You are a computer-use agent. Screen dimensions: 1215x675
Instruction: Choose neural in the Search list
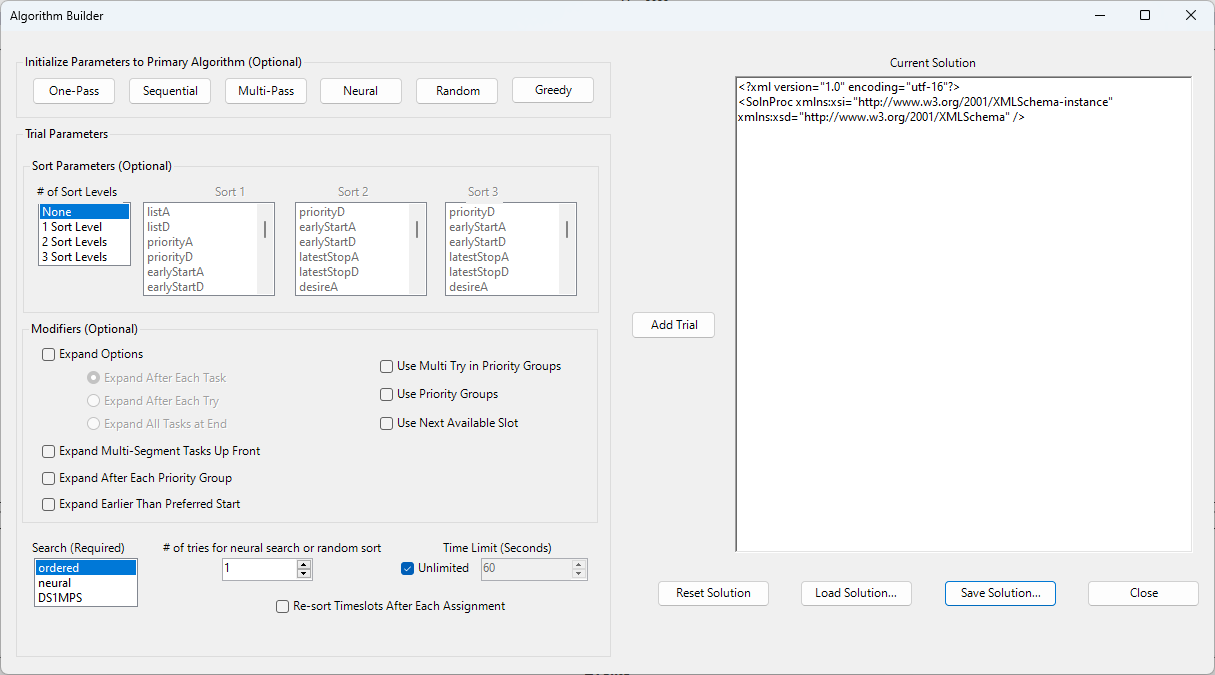pyautogui.click(x=55, y=583)
